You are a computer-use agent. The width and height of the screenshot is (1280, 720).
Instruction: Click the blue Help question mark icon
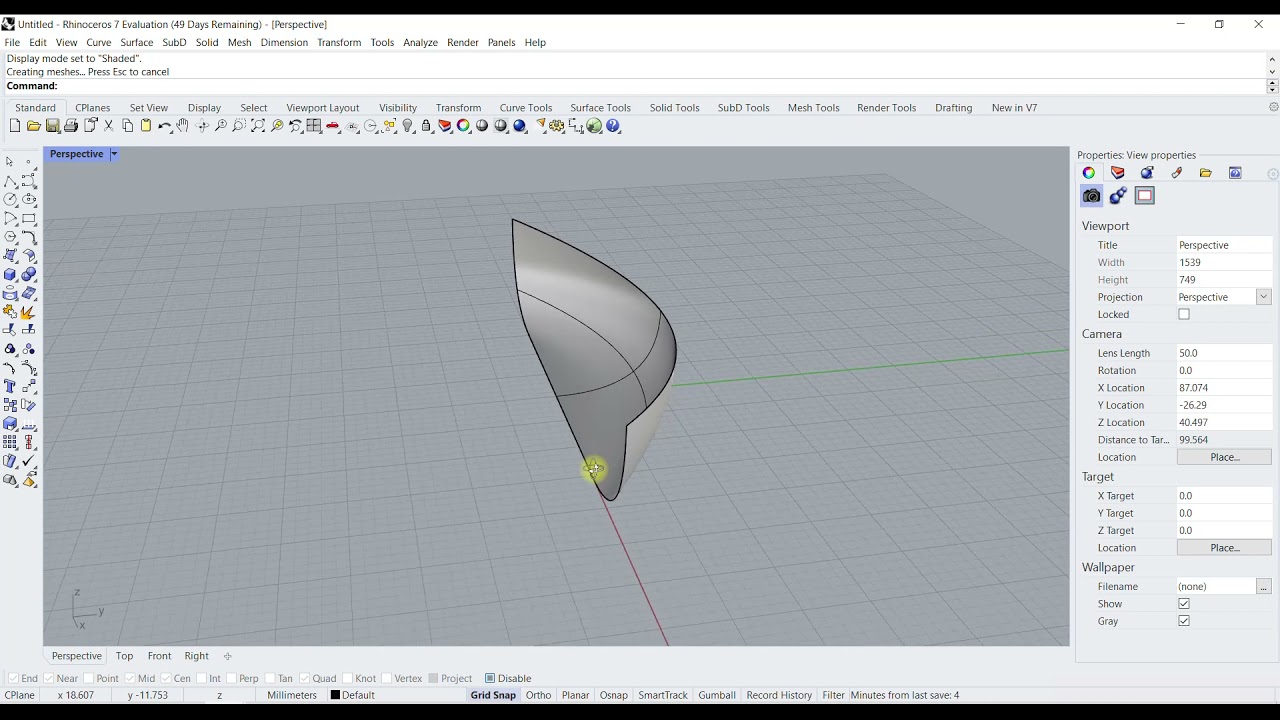613,126
